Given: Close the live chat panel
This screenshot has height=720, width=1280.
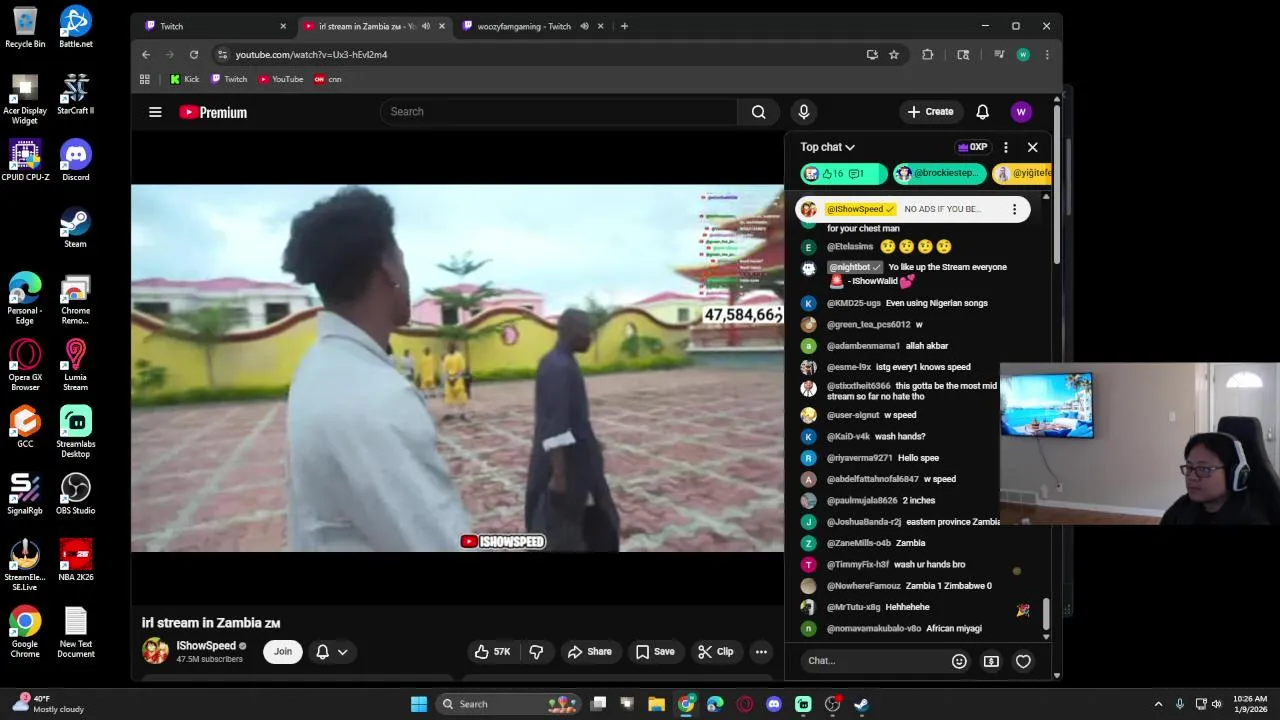Looking at the screenshot, I should pos(1033,147).
